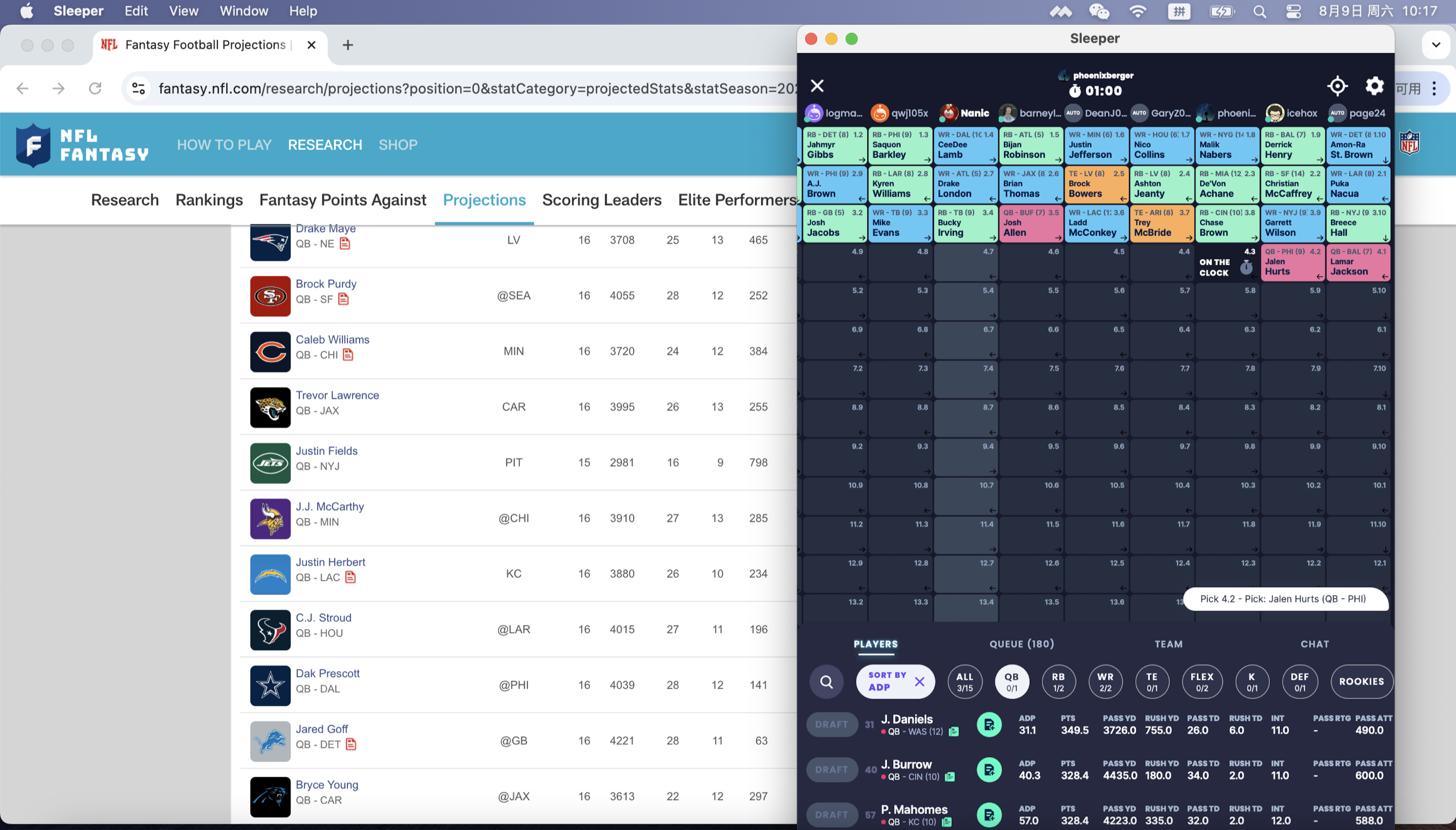Open Sleeper draft settings gear

pyautogui.click(x=1374, y=86)
